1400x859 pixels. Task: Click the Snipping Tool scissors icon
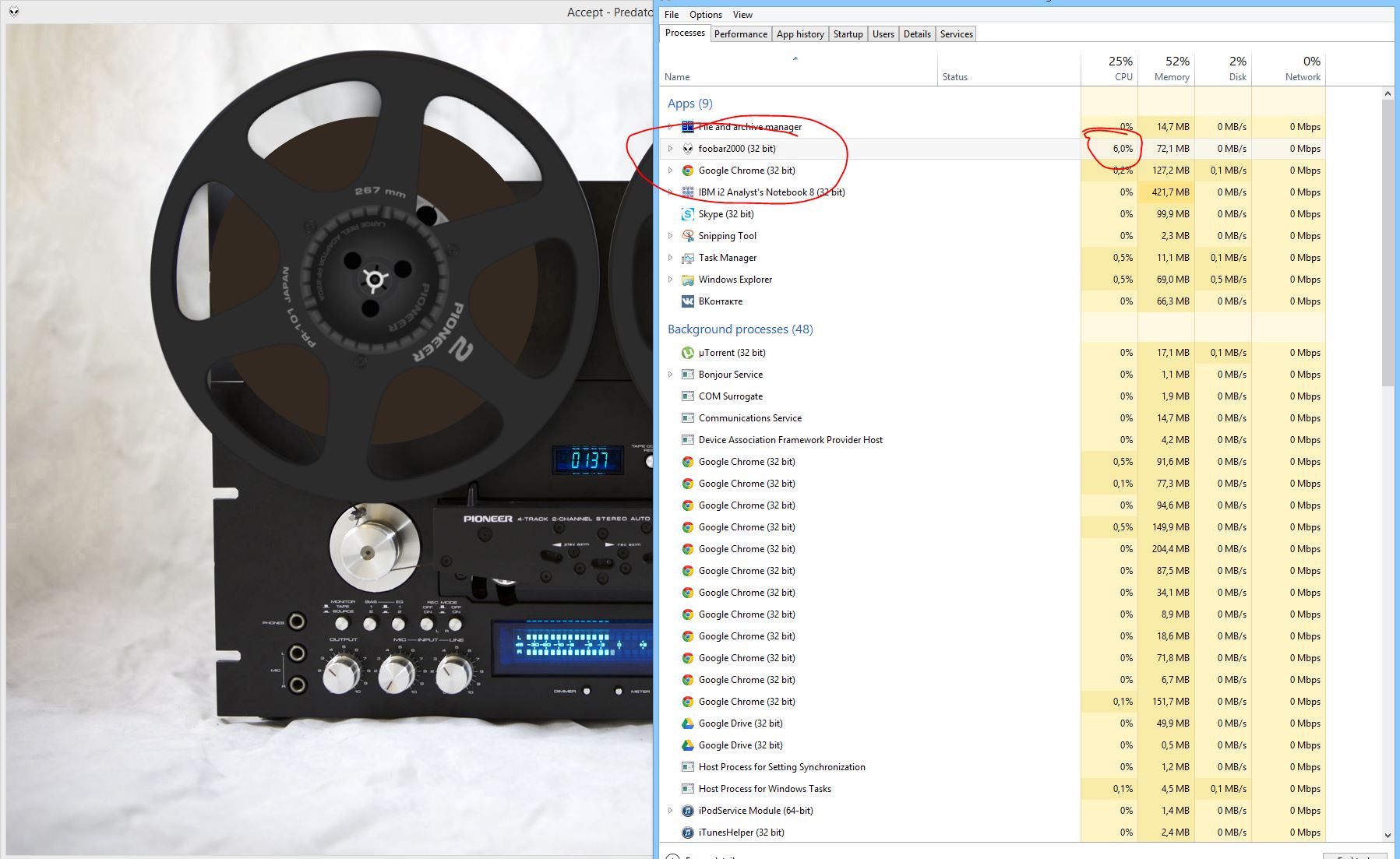coord(687,236)
